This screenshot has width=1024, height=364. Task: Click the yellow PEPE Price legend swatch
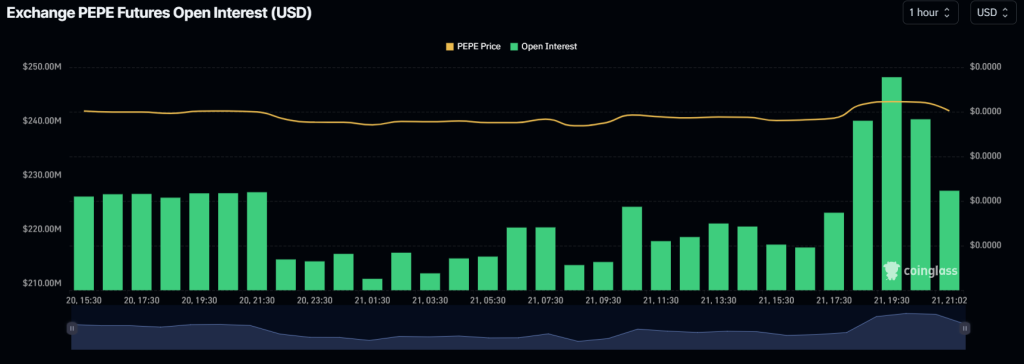(x=449, y=47)
